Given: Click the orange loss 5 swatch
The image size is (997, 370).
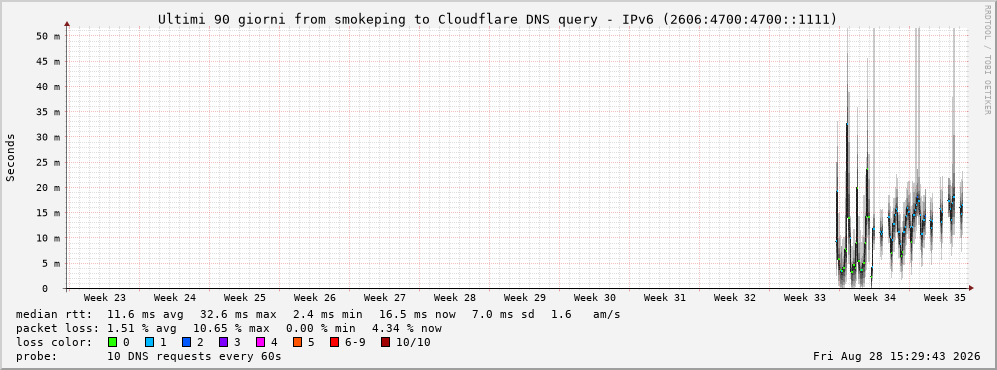Looking at the screenshot, I should point(298,342).
